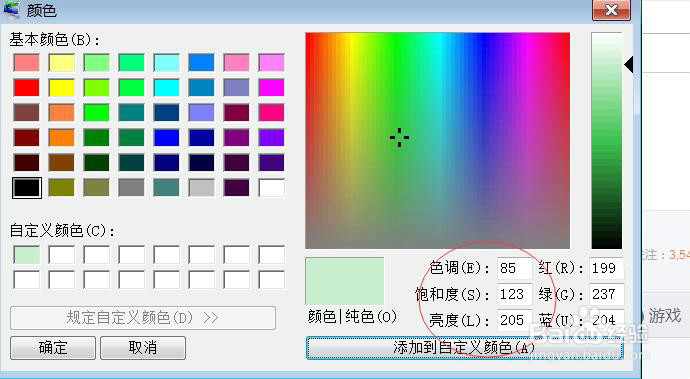Select the light cyan first-row swatch
Screen dimensions: 690x379
tap(166, 63)
